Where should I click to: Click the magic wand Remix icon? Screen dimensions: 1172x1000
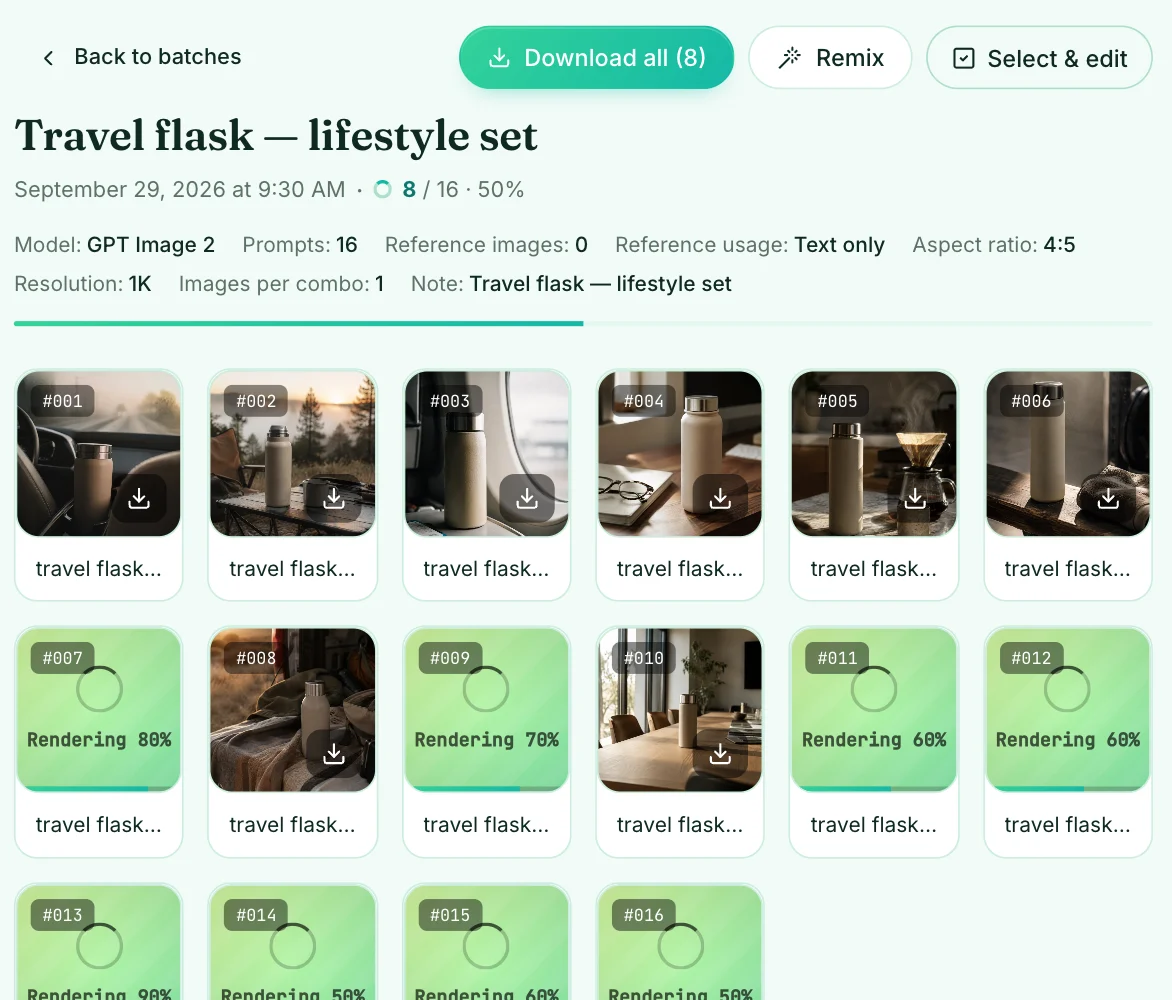[x=789, y=58]
